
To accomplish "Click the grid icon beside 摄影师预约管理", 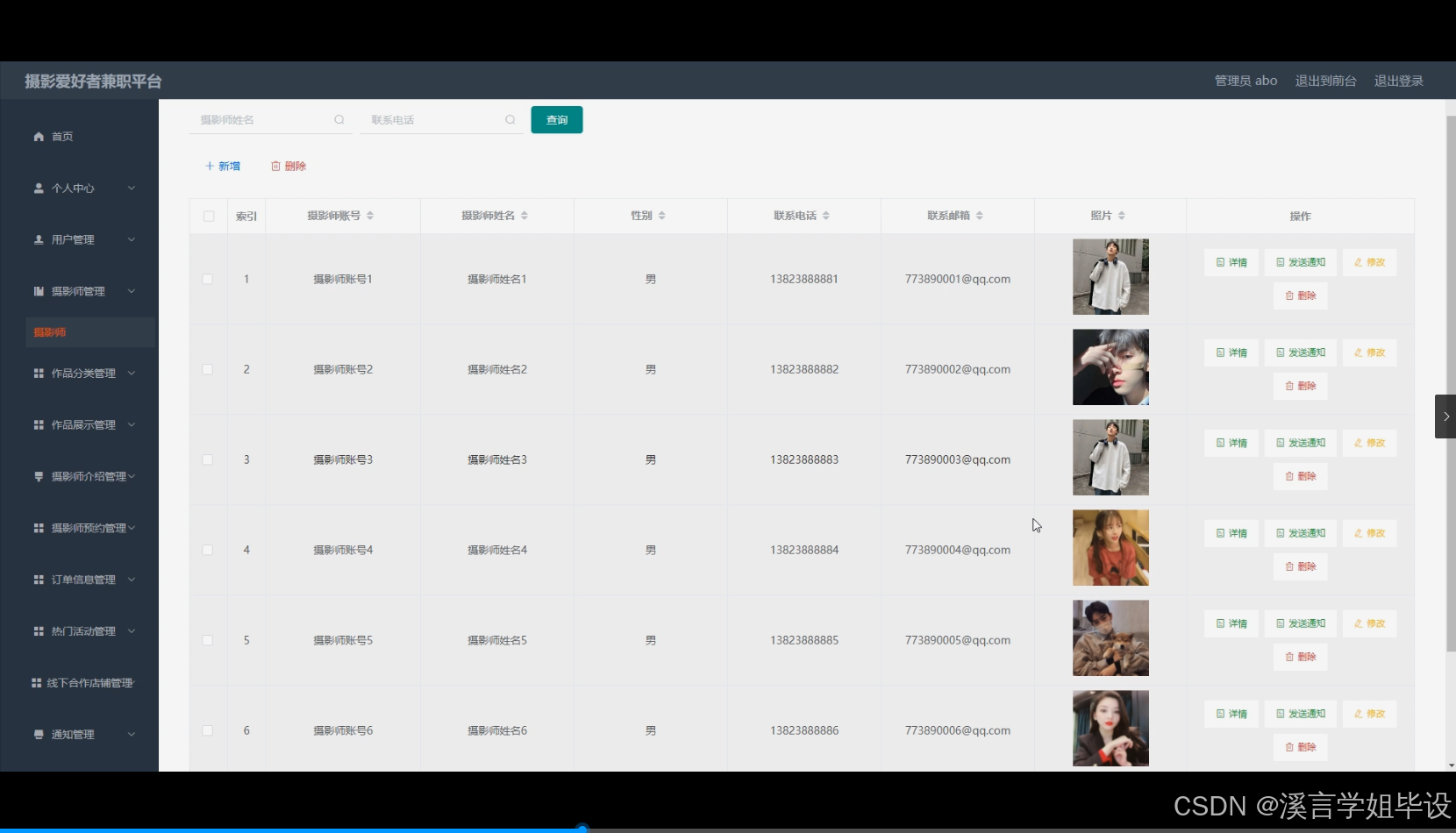I will (x=39, y=528).
